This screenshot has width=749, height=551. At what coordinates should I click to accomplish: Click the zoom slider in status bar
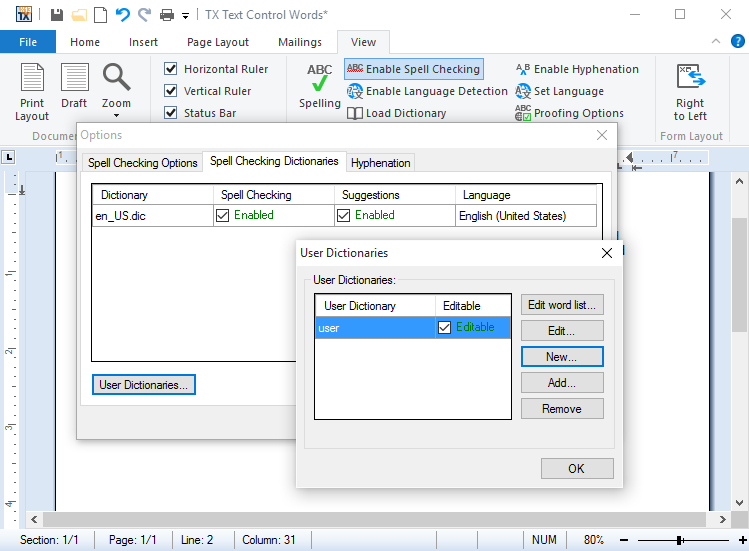click(679, 540)
